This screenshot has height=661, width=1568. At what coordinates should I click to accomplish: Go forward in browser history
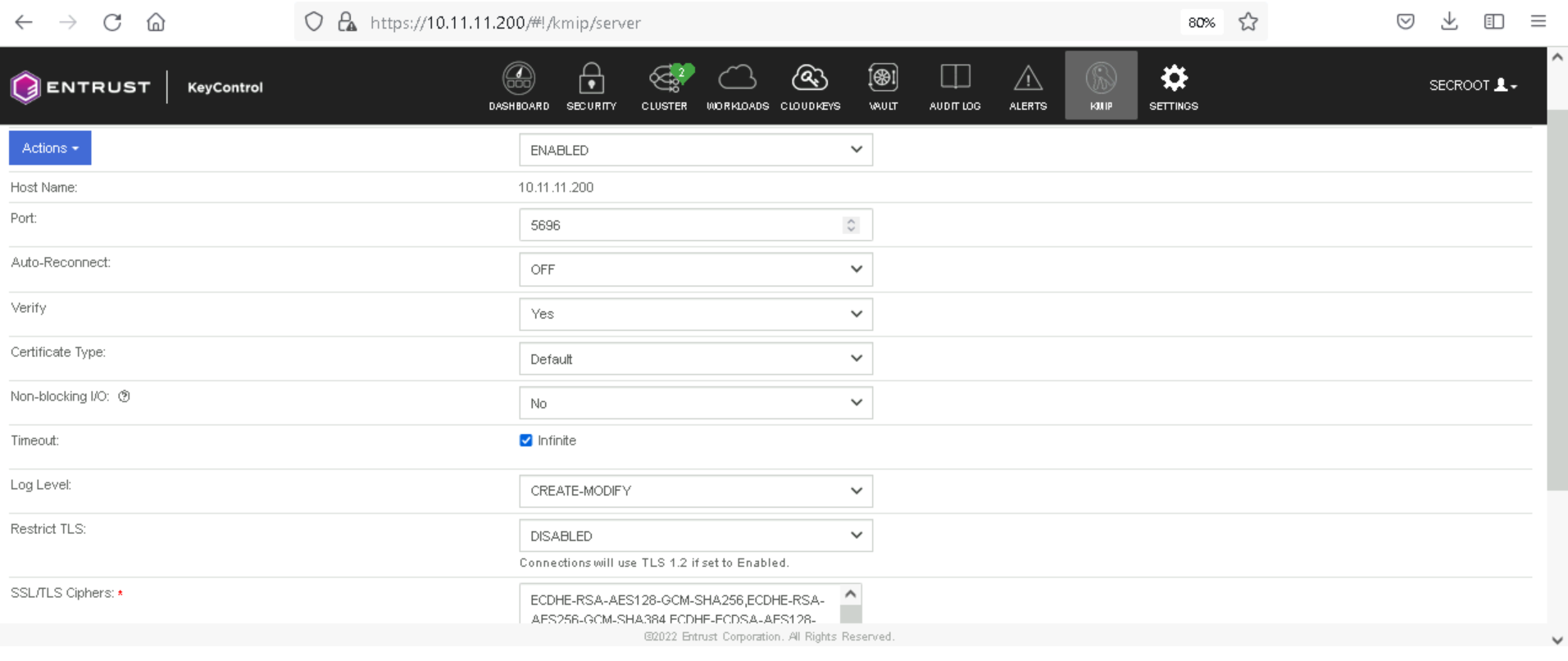pyautogui.click(x=68, y=22)
